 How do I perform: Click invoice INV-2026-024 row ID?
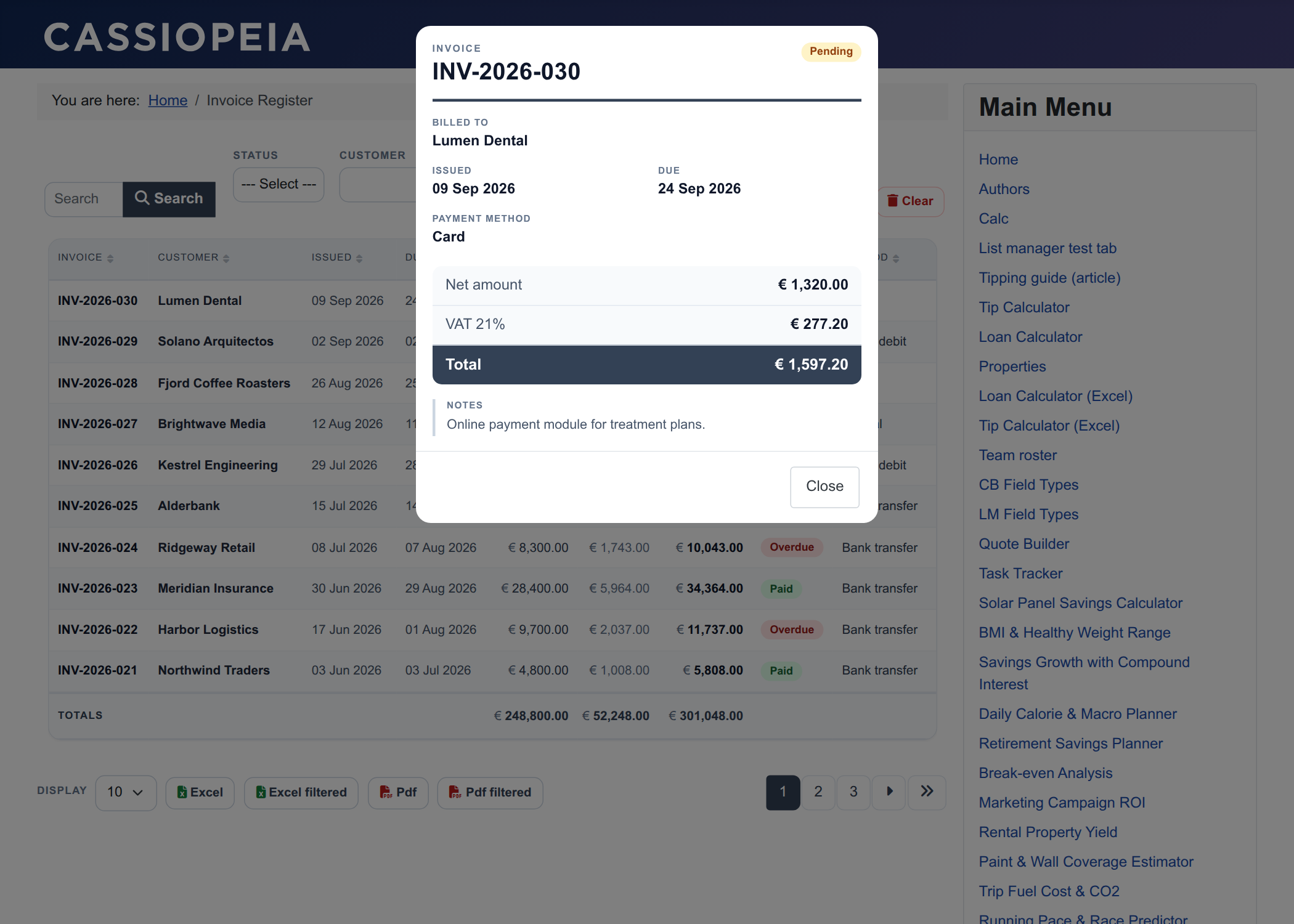pyautogui.click(x=98, y=548)
